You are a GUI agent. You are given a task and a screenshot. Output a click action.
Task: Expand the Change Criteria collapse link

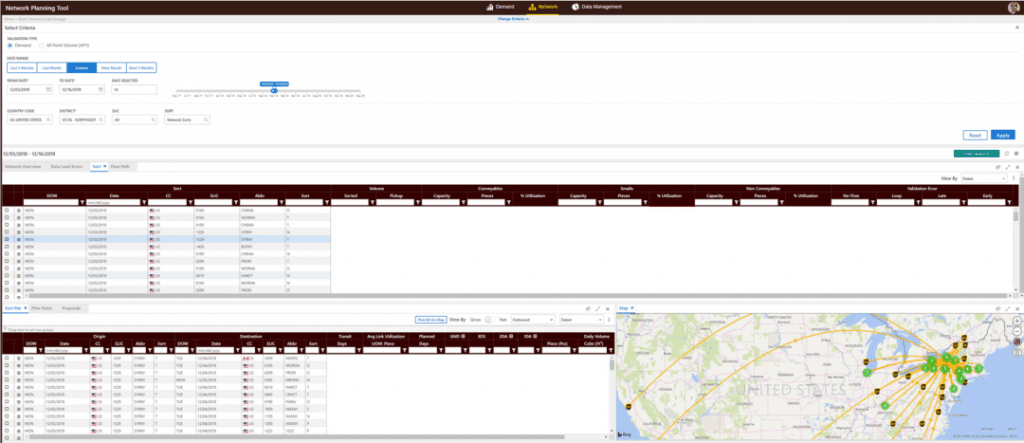click(x=514, y=19)
